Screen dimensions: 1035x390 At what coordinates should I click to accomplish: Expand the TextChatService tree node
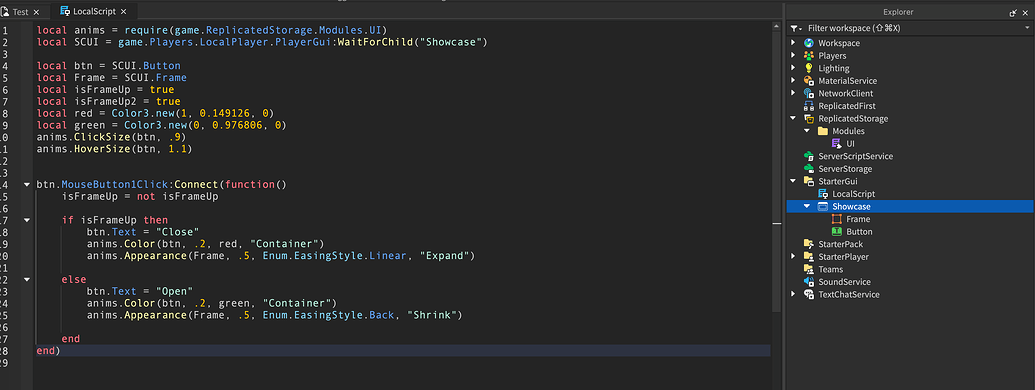(x=793, y=294)
